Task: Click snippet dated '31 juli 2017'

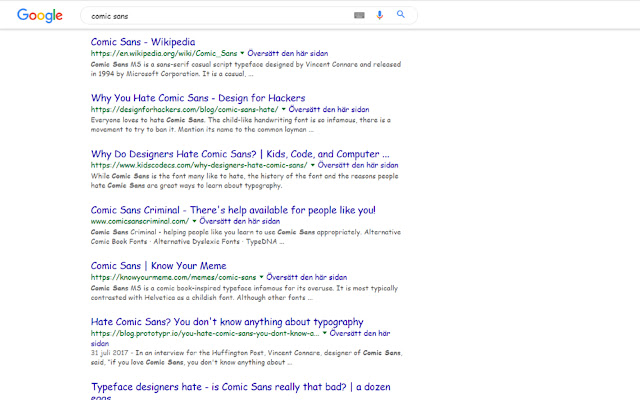Action: pos(247,358)
